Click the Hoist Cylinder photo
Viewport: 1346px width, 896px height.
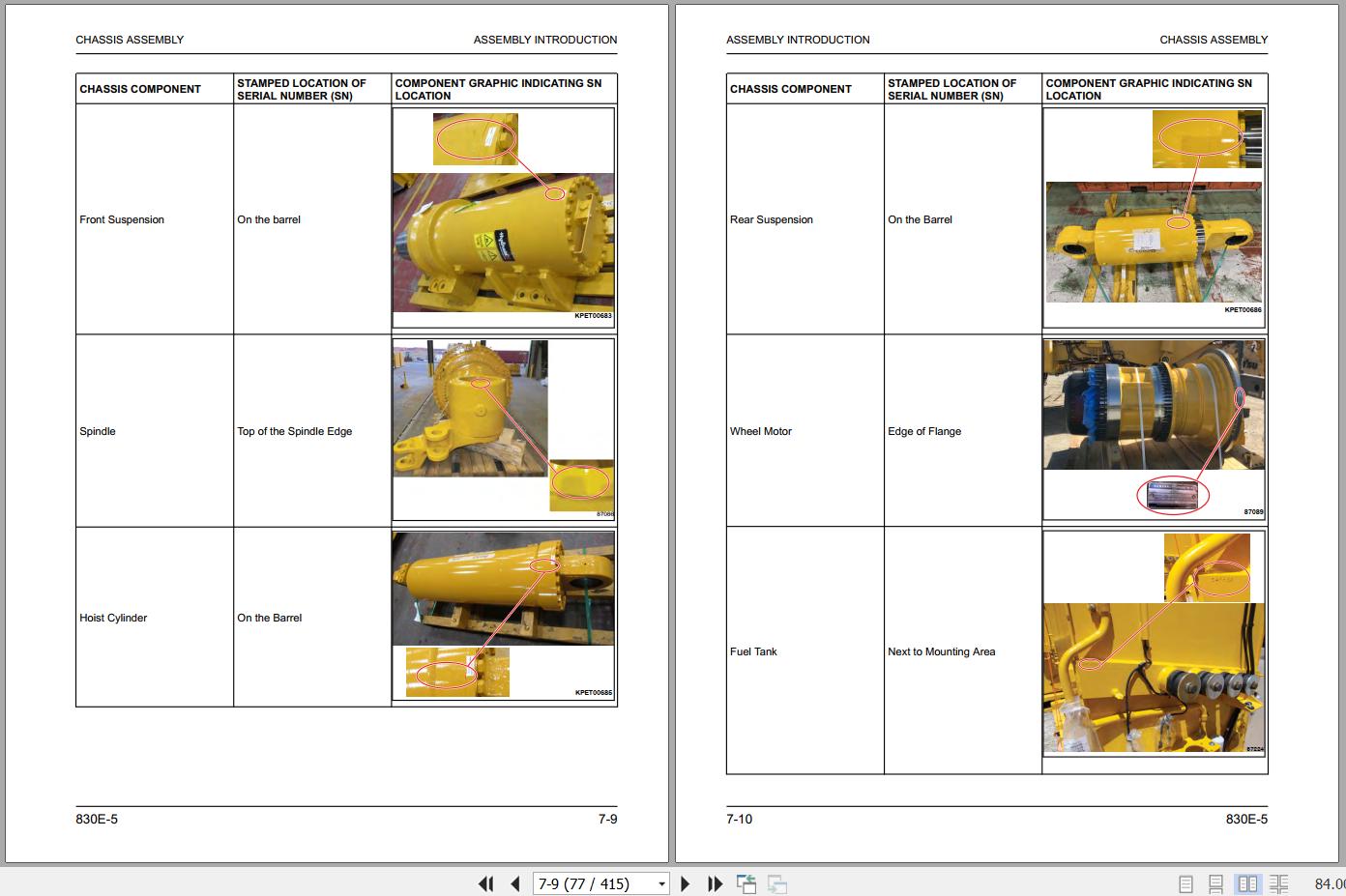click(x=503, y=588)
